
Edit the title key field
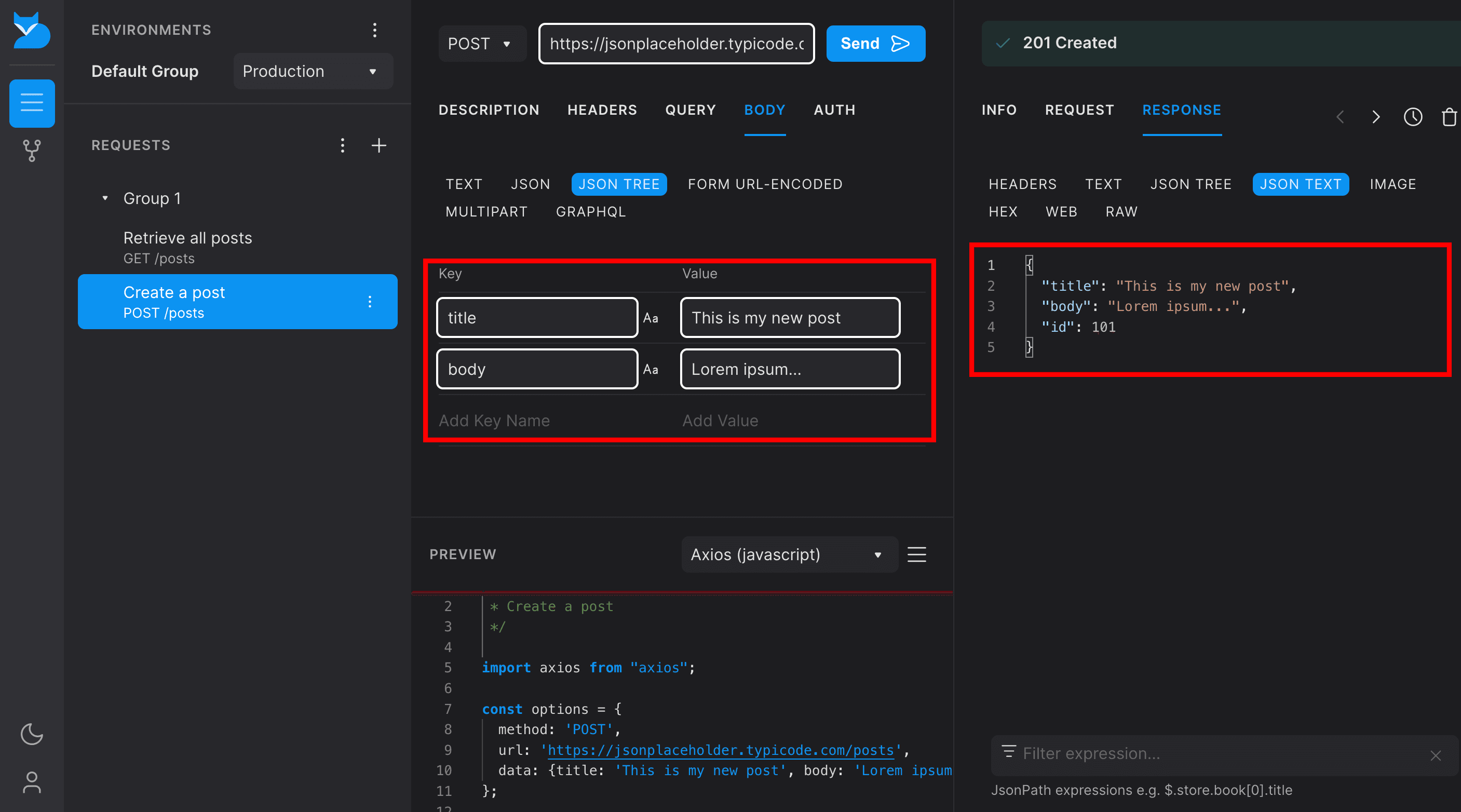click(x=537, y=318)
